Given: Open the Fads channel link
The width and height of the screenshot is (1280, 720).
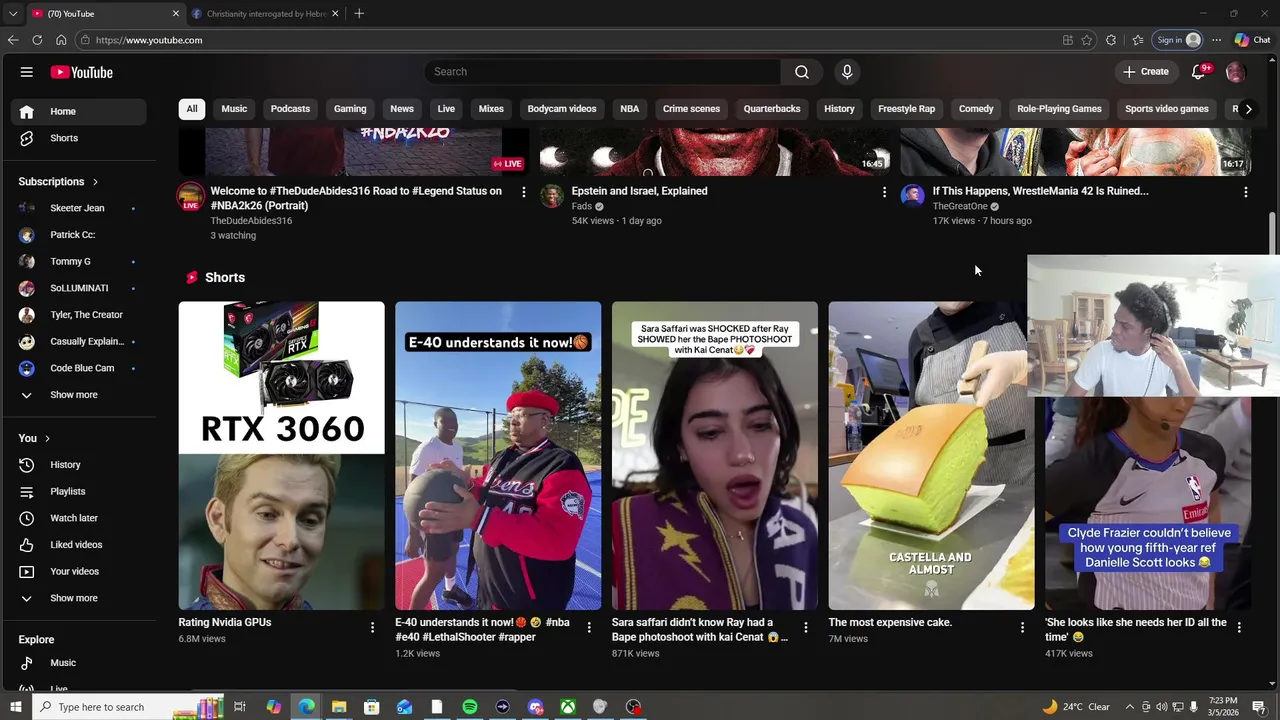Looking at the screenshot, I should [x=581, y=206].
